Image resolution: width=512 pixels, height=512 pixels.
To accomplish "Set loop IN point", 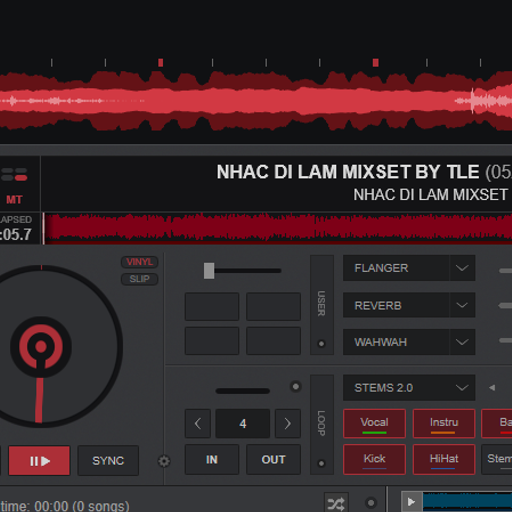I will 212,459.
